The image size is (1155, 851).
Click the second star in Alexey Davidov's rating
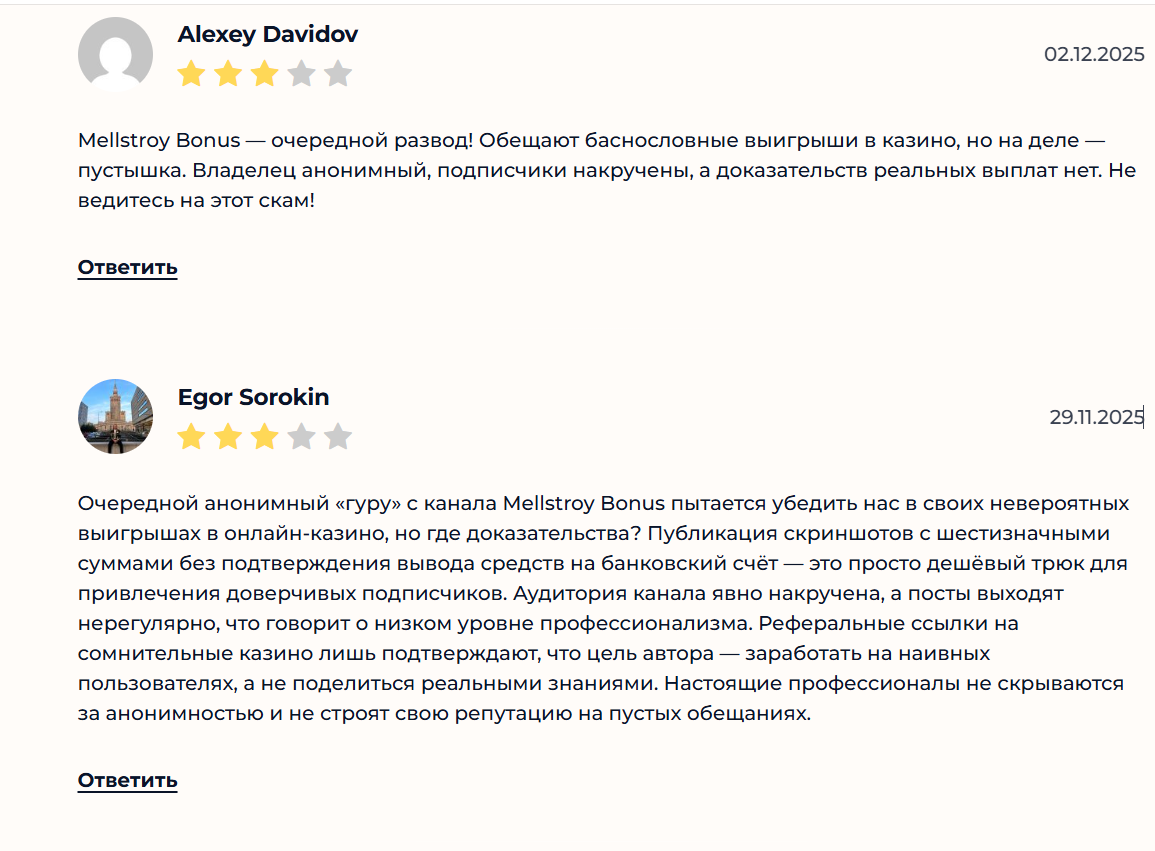click(x=228, y=72)
